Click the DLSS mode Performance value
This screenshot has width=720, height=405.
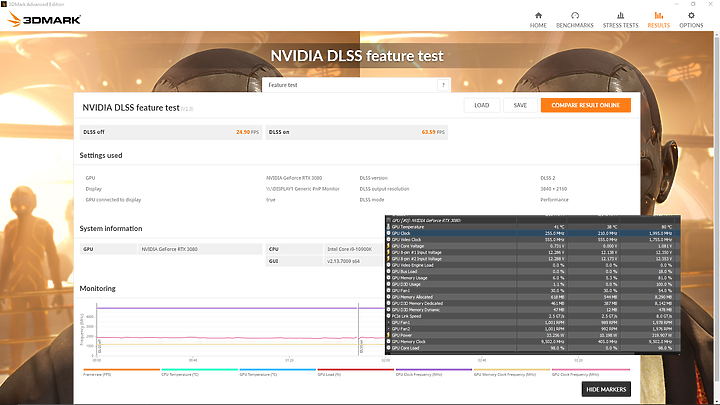pos(554,200)
